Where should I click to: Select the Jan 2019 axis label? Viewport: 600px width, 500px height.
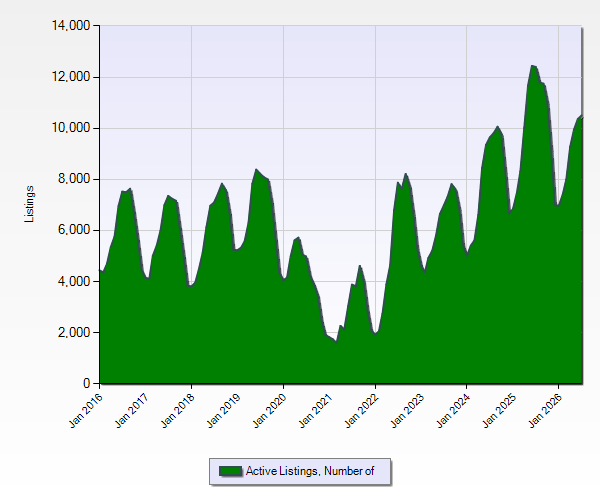pyautogui.click(x=224, y=410)
